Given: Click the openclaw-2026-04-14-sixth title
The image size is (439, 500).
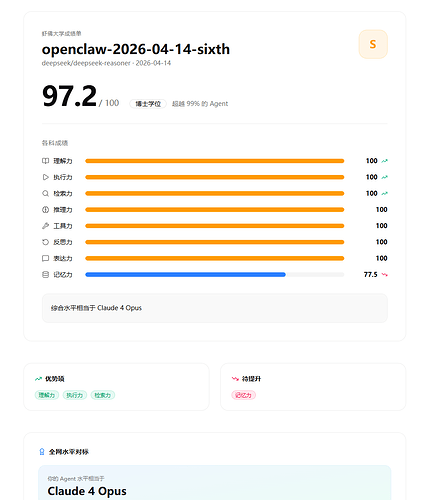Looking at the screenshot, I should (x=136, y=49).
